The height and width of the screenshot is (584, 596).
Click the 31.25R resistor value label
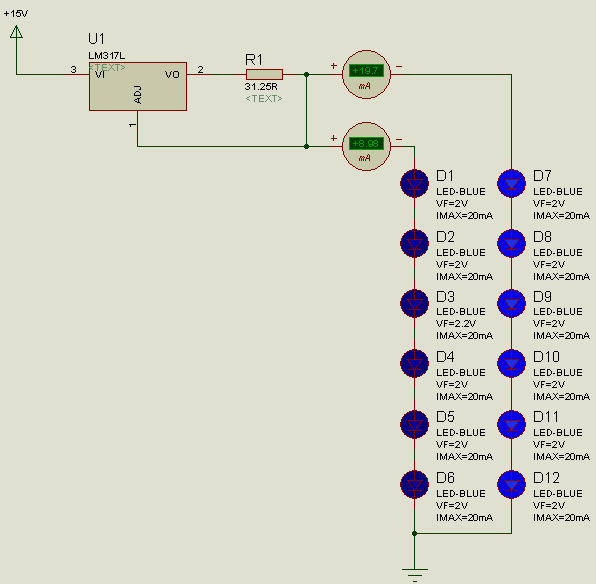pos(261,87)
